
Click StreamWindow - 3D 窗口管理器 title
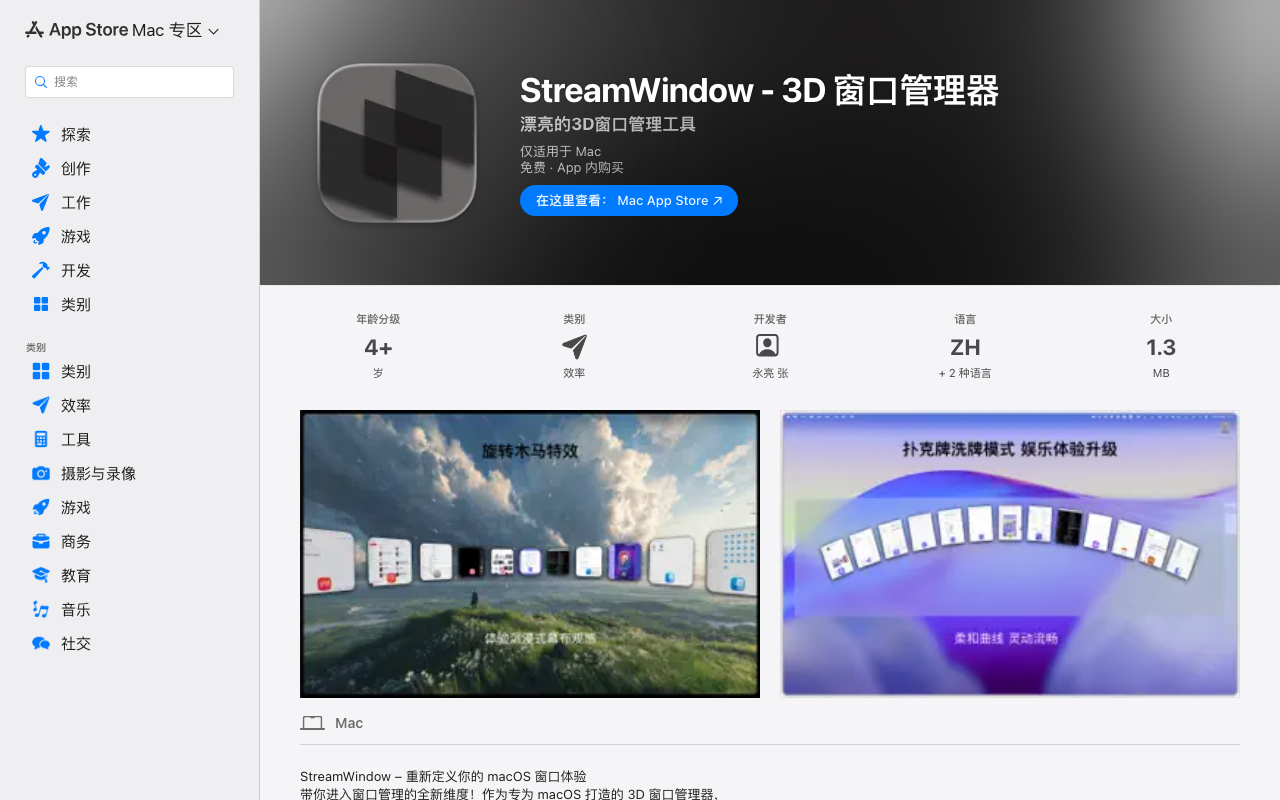759,90
